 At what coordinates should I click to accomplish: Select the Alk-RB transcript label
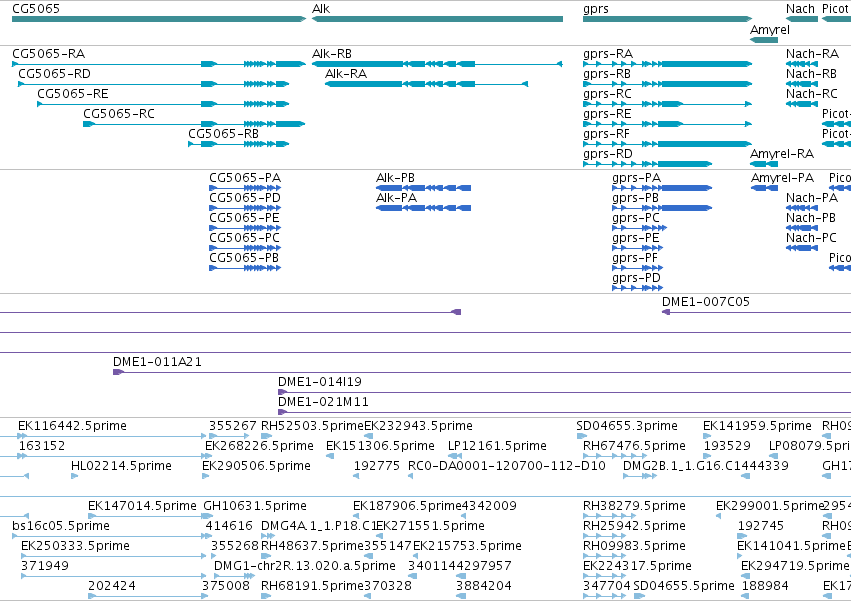coord(332,54)
